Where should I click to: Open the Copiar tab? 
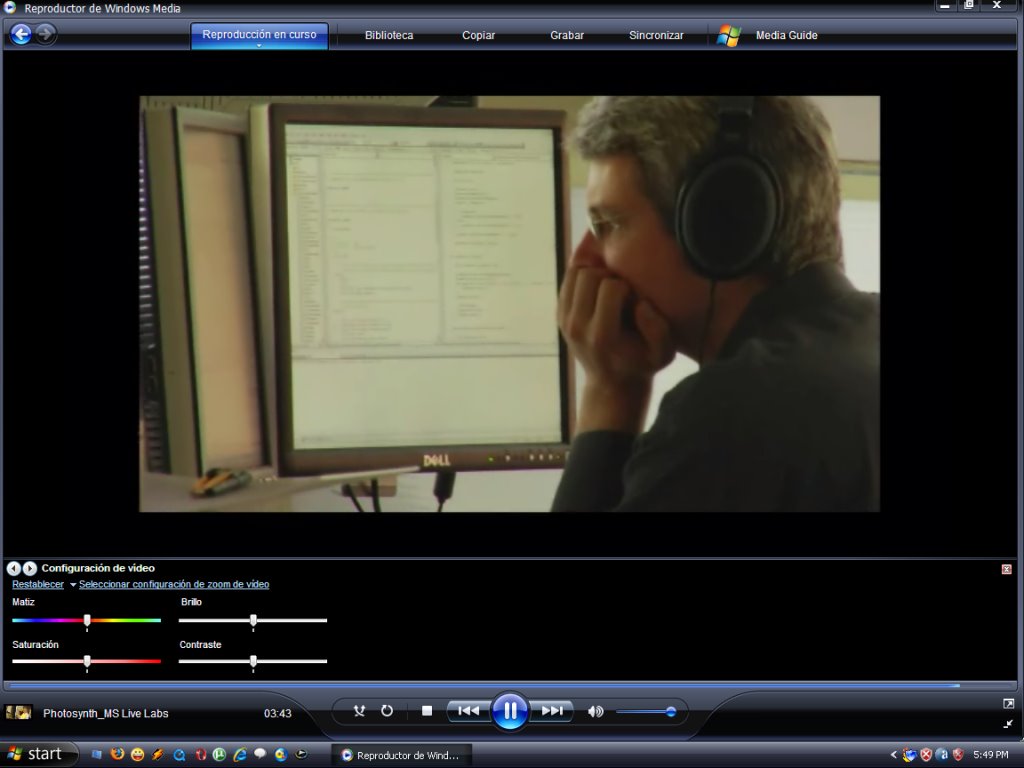(x=478, y=35)
